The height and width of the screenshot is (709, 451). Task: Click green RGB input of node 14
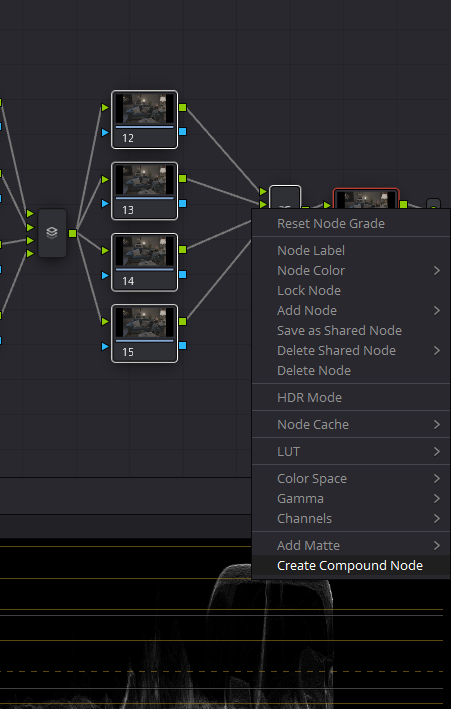(105, 251)
